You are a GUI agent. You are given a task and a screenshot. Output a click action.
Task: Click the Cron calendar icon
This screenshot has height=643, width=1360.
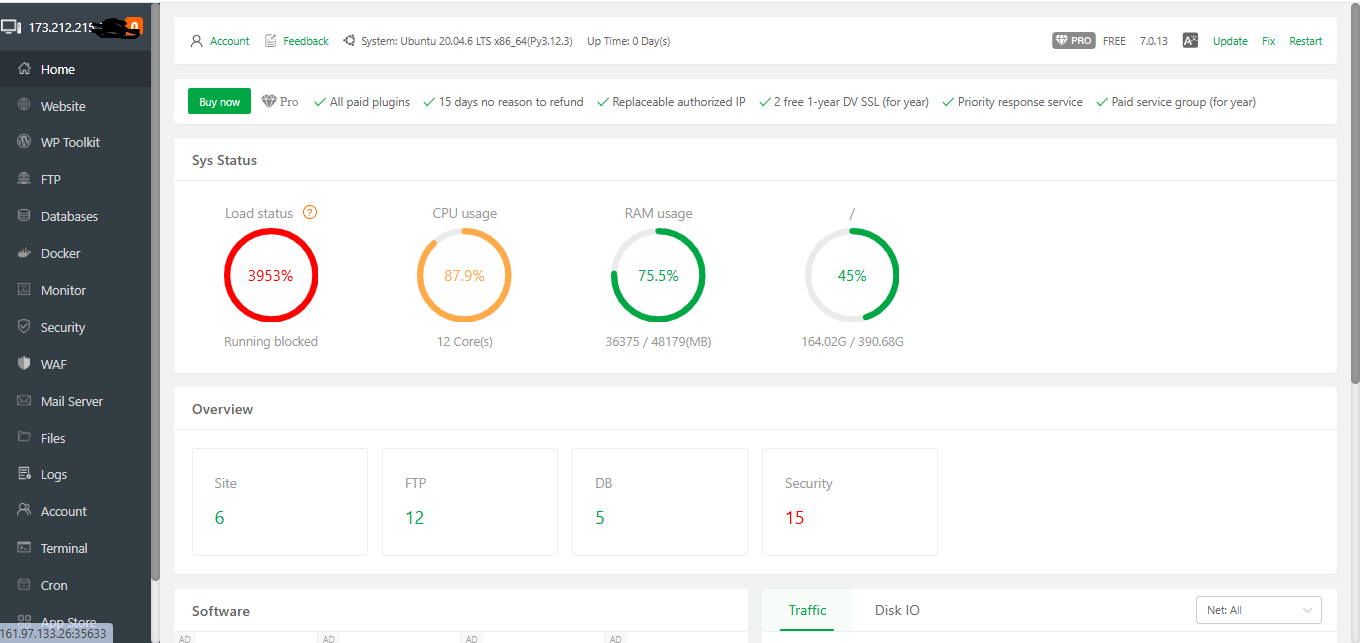pos(24,585)
